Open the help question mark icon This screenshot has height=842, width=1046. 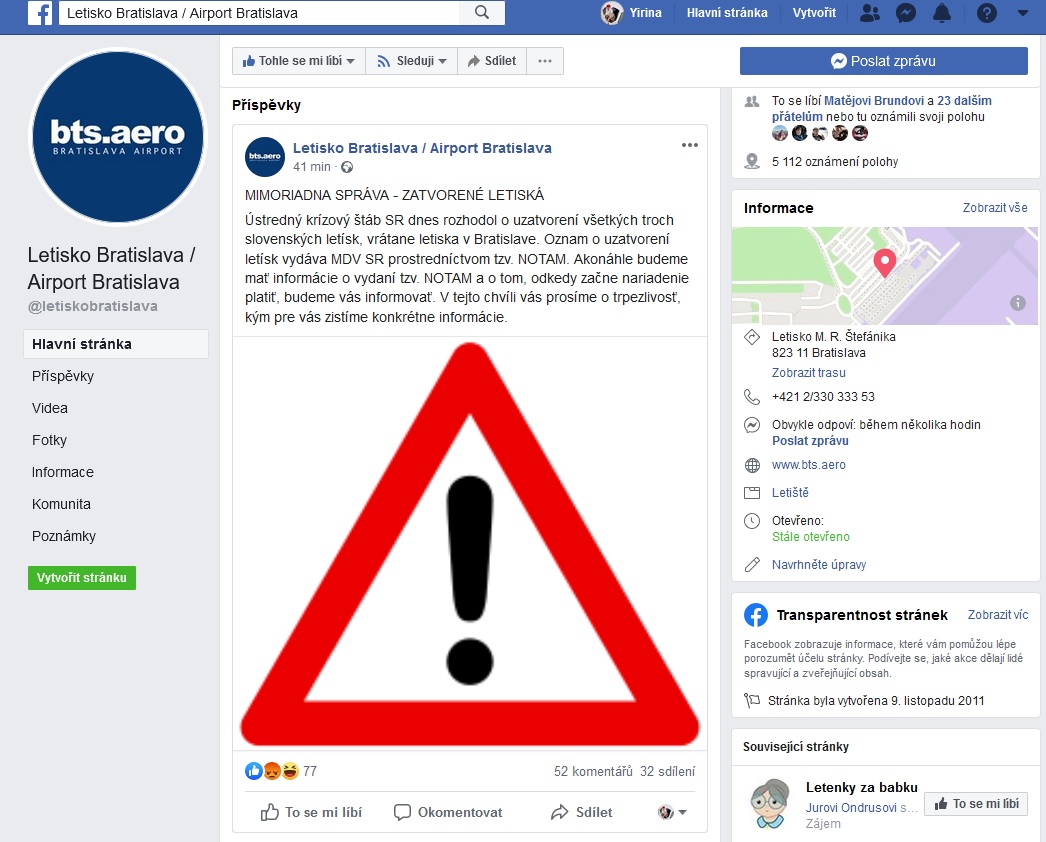[987, 13]
